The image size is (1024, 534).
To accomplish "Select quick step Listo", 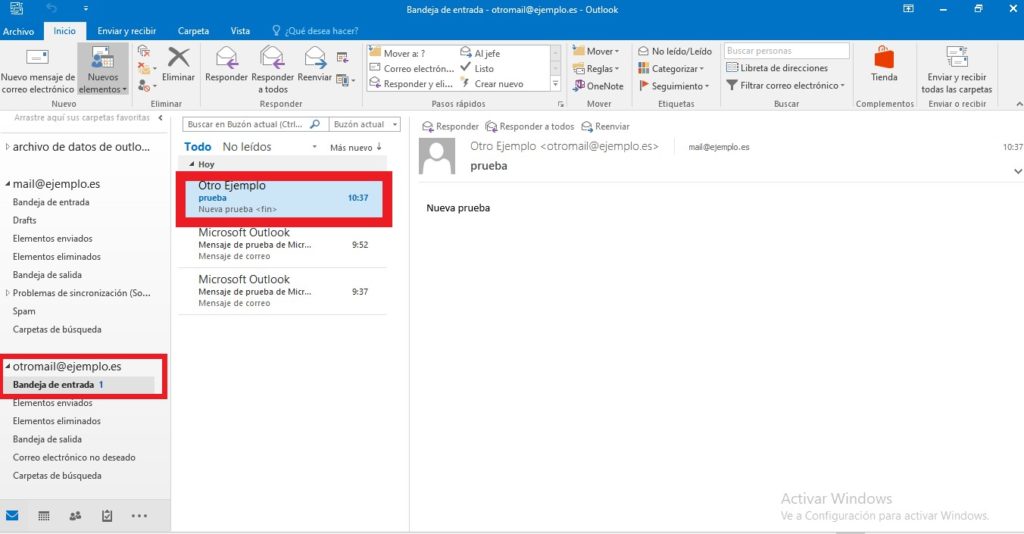I will (x=477, y=68).
